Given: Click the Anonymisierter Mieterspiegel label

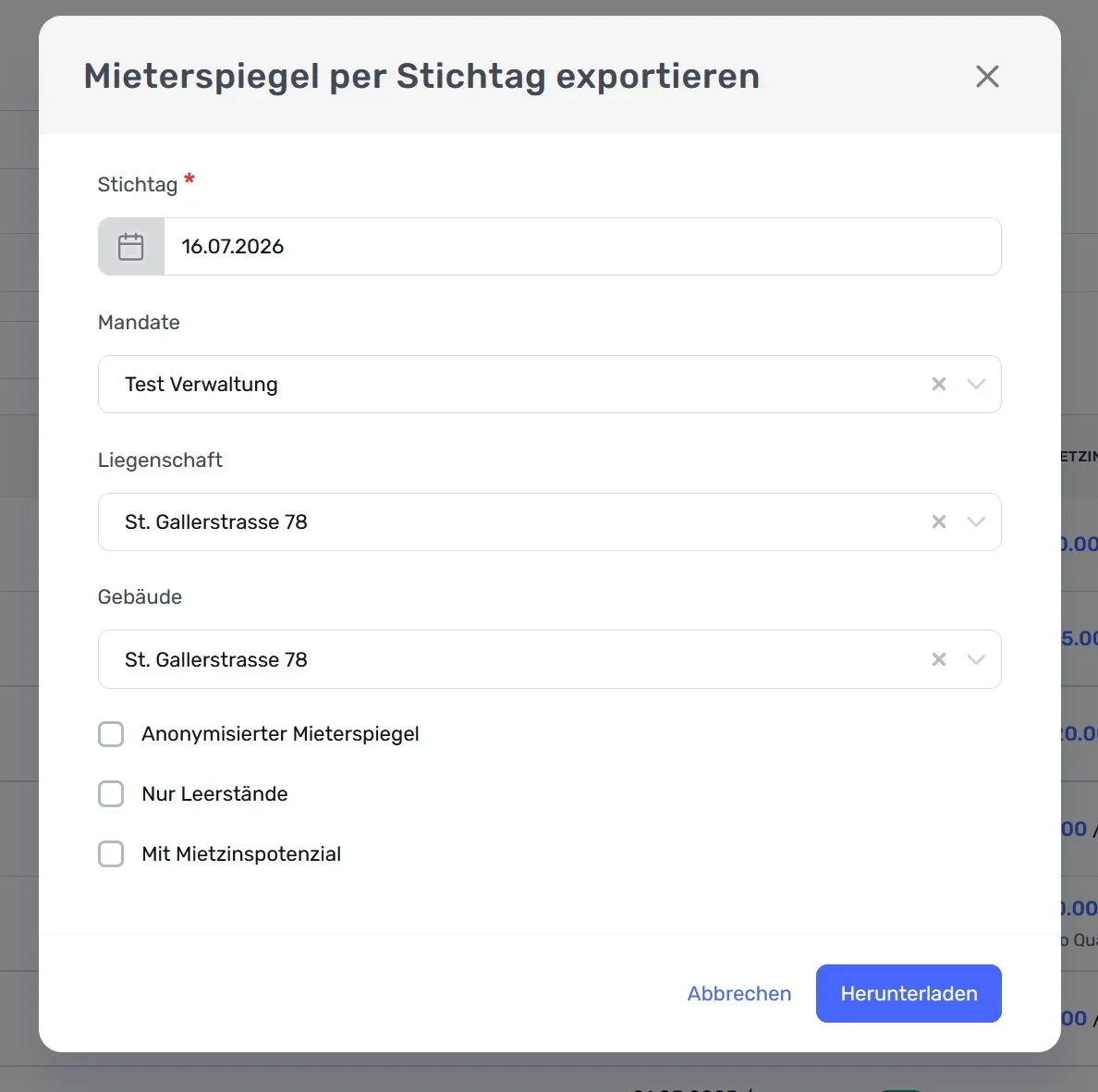Looking at the screenshot, I should click(x=280, y=734).
